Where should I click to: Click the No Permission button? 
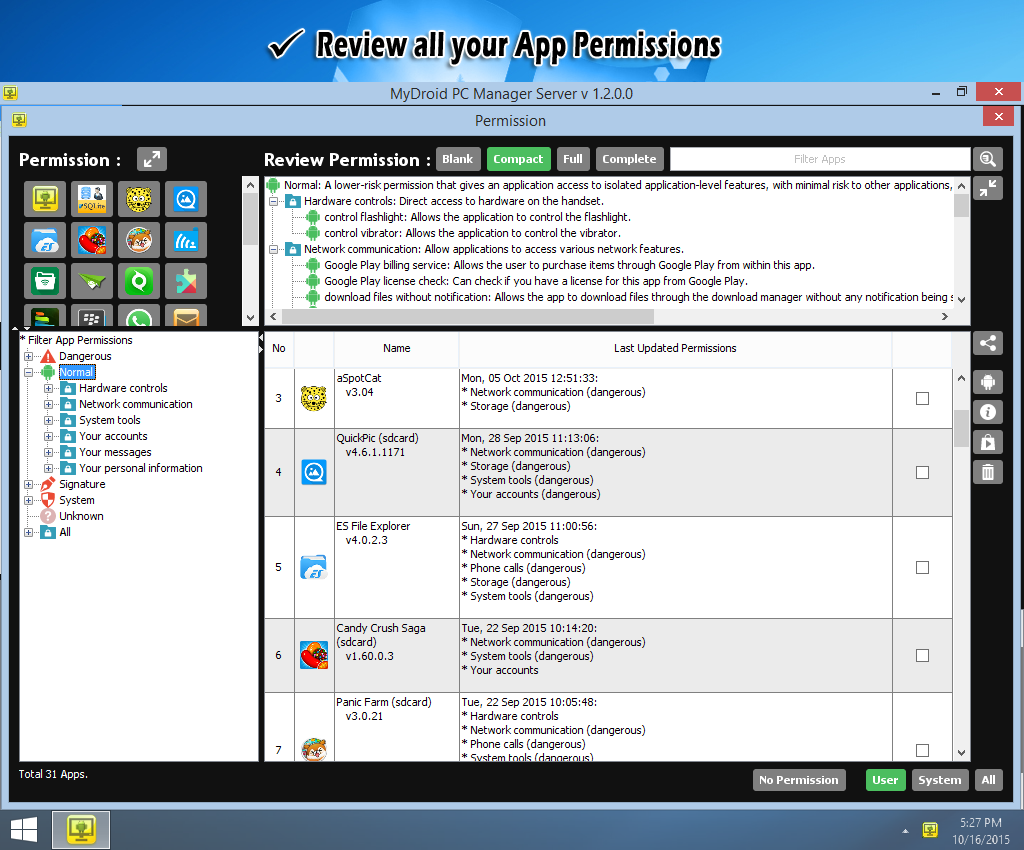pyautogui.click(x=798, y=780)
